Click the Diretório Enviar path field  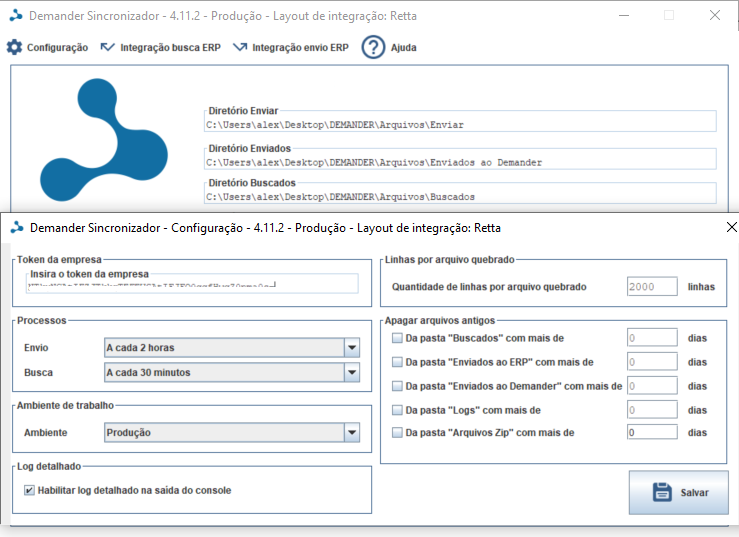point(459,125)
